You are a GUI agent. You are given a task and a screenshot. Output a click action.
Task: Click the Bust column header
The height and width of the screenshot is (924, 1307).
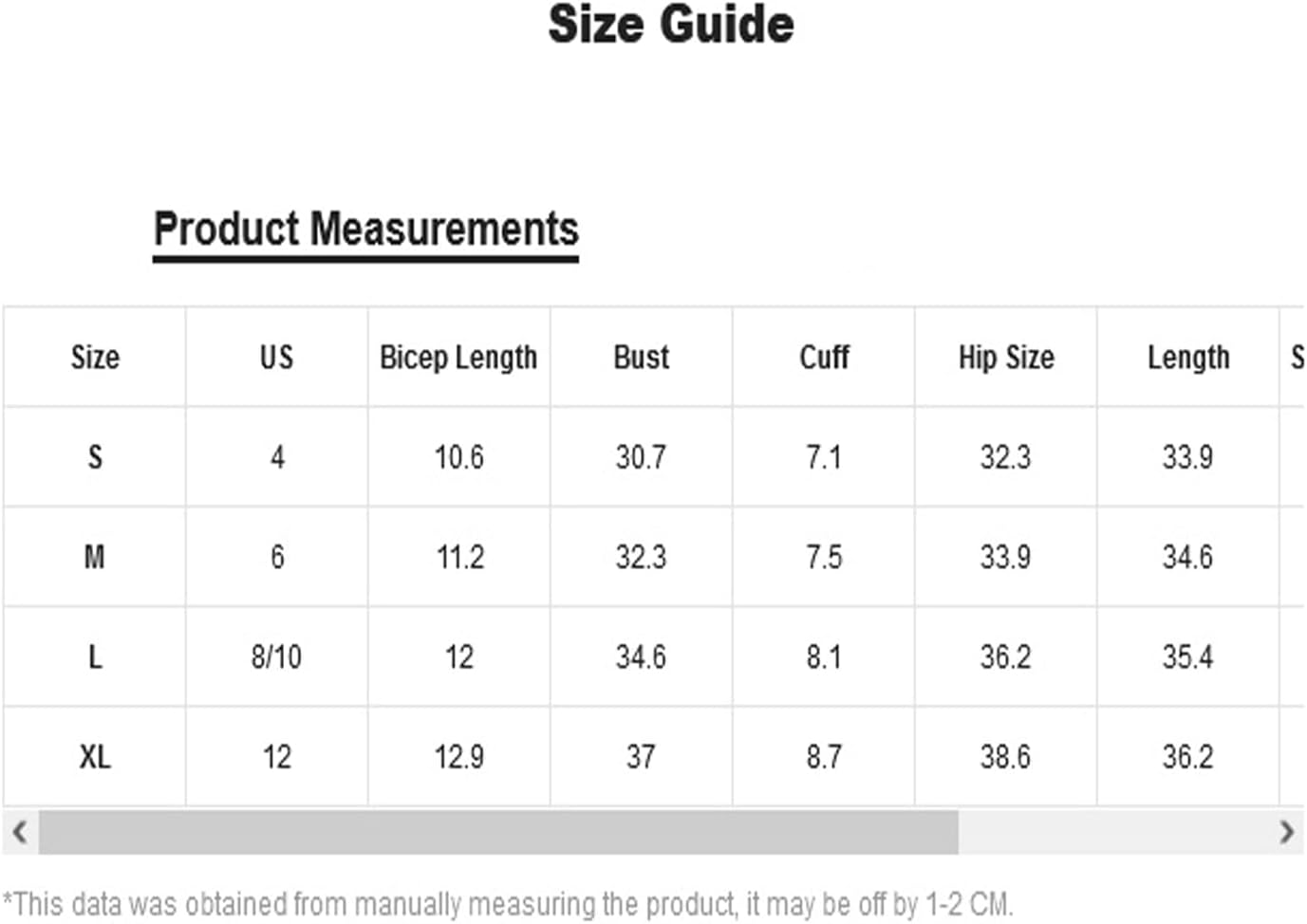point(642,358)
